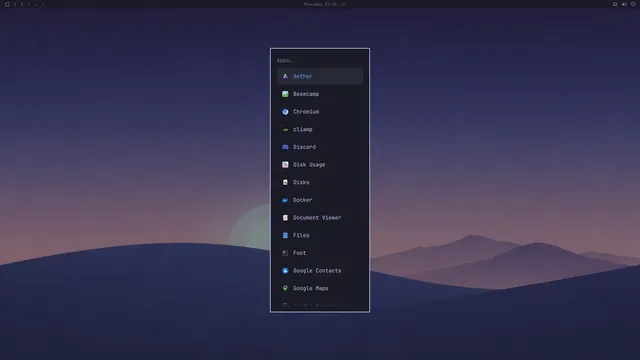Open Basecamp from its green icon
640x360 pixels.
285,94
